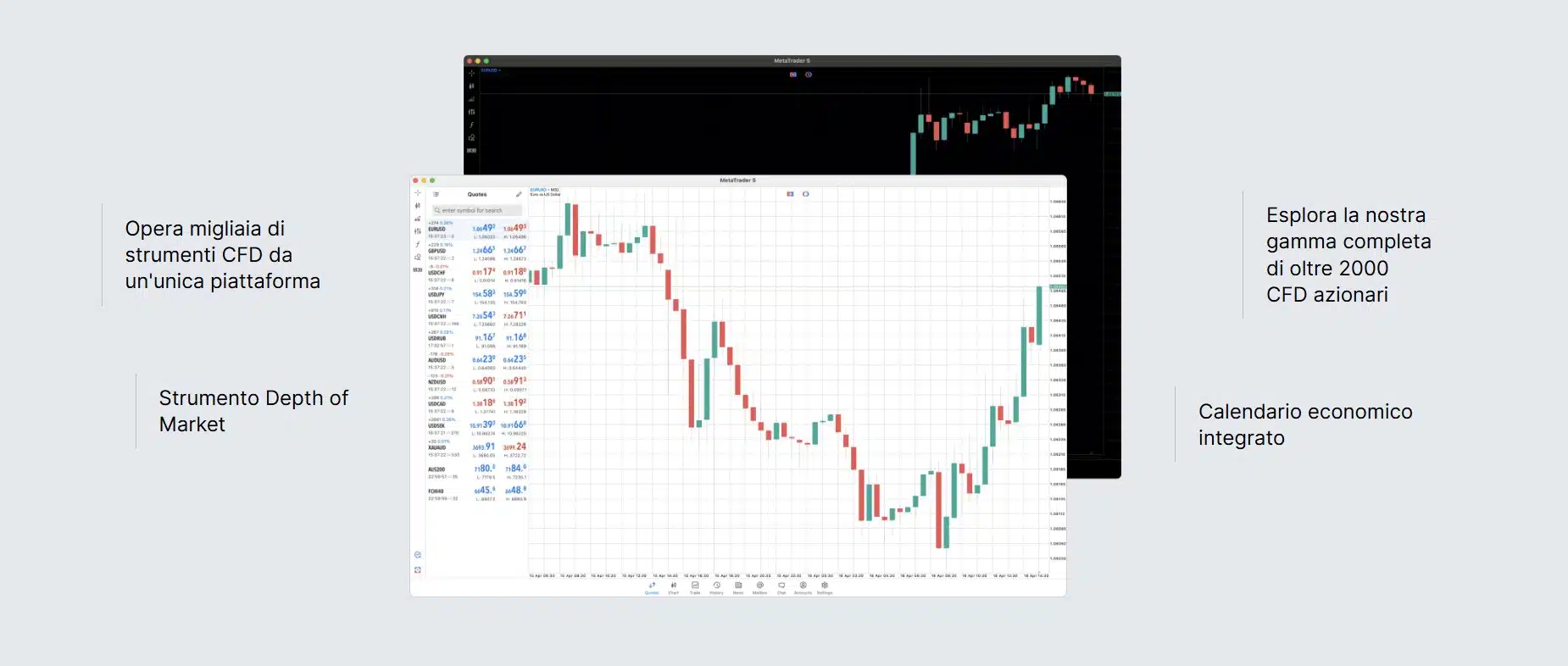1568x666 pixels.
Task: Select the crosshair tool in the light window
Action: [417, 193]
